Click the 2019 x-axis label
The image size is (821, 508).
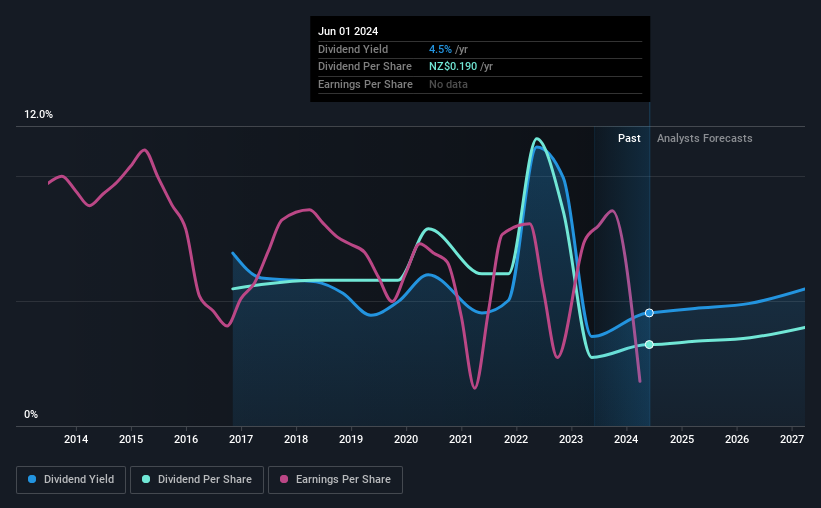pos(351,439)
